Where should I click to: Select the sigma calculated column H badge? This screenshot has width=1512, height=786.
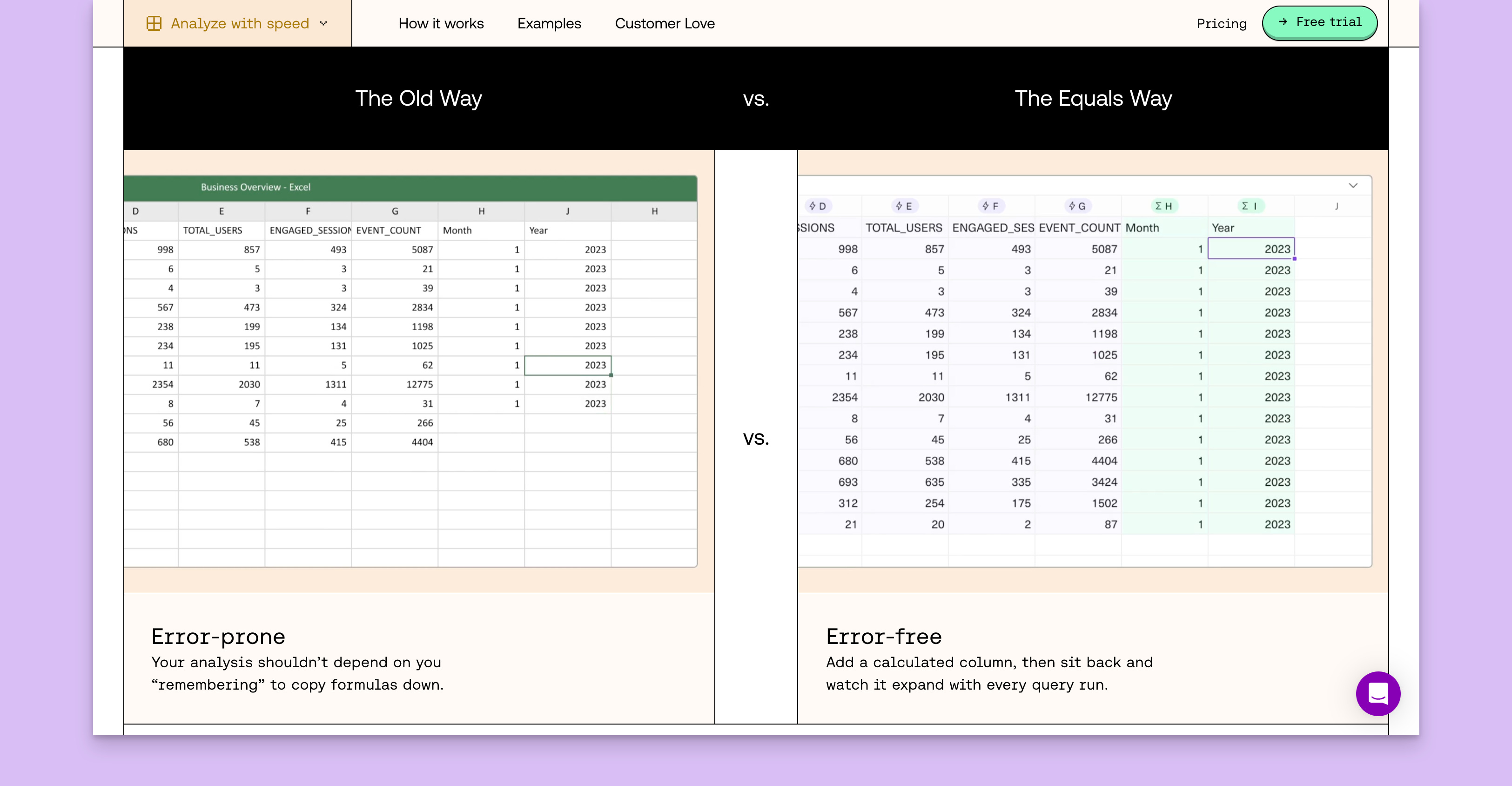(x=1163, y=206)
